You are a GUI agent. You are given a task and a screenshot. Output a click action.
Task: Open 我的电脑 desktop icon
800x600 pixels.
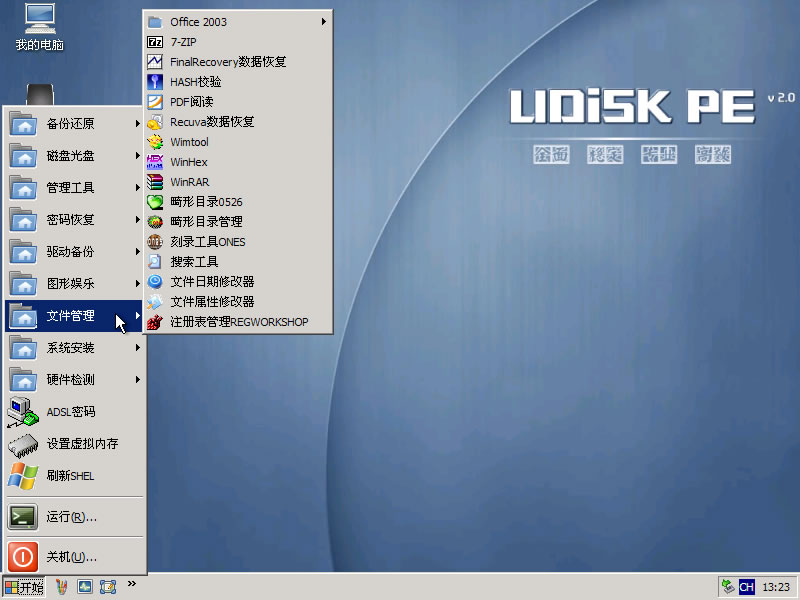pos(40,27)
